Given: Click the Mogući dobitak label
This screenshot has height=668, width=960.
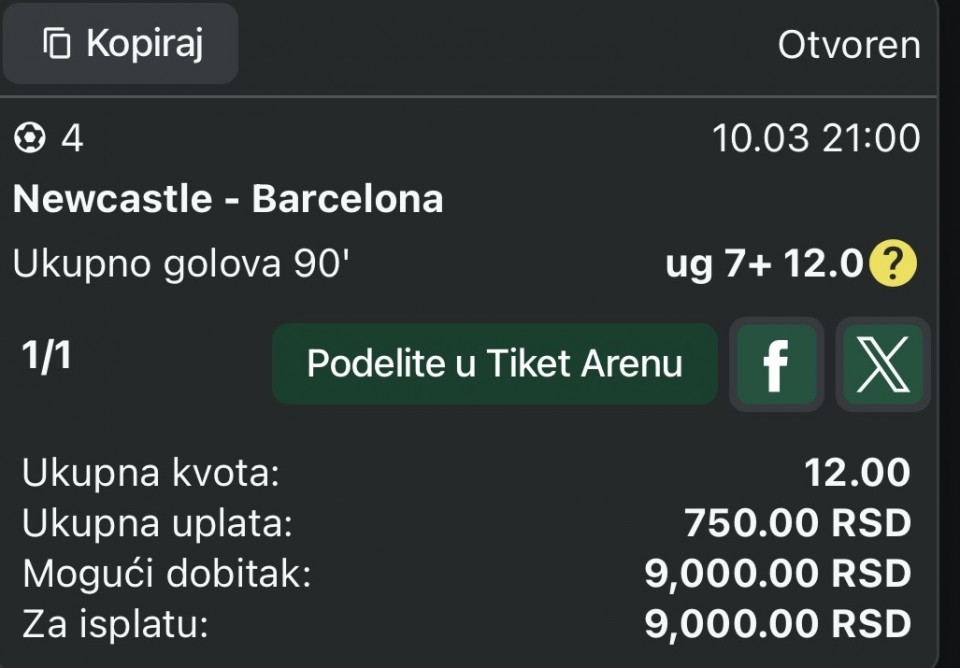Looking at the screenshot, I should 167,574.
